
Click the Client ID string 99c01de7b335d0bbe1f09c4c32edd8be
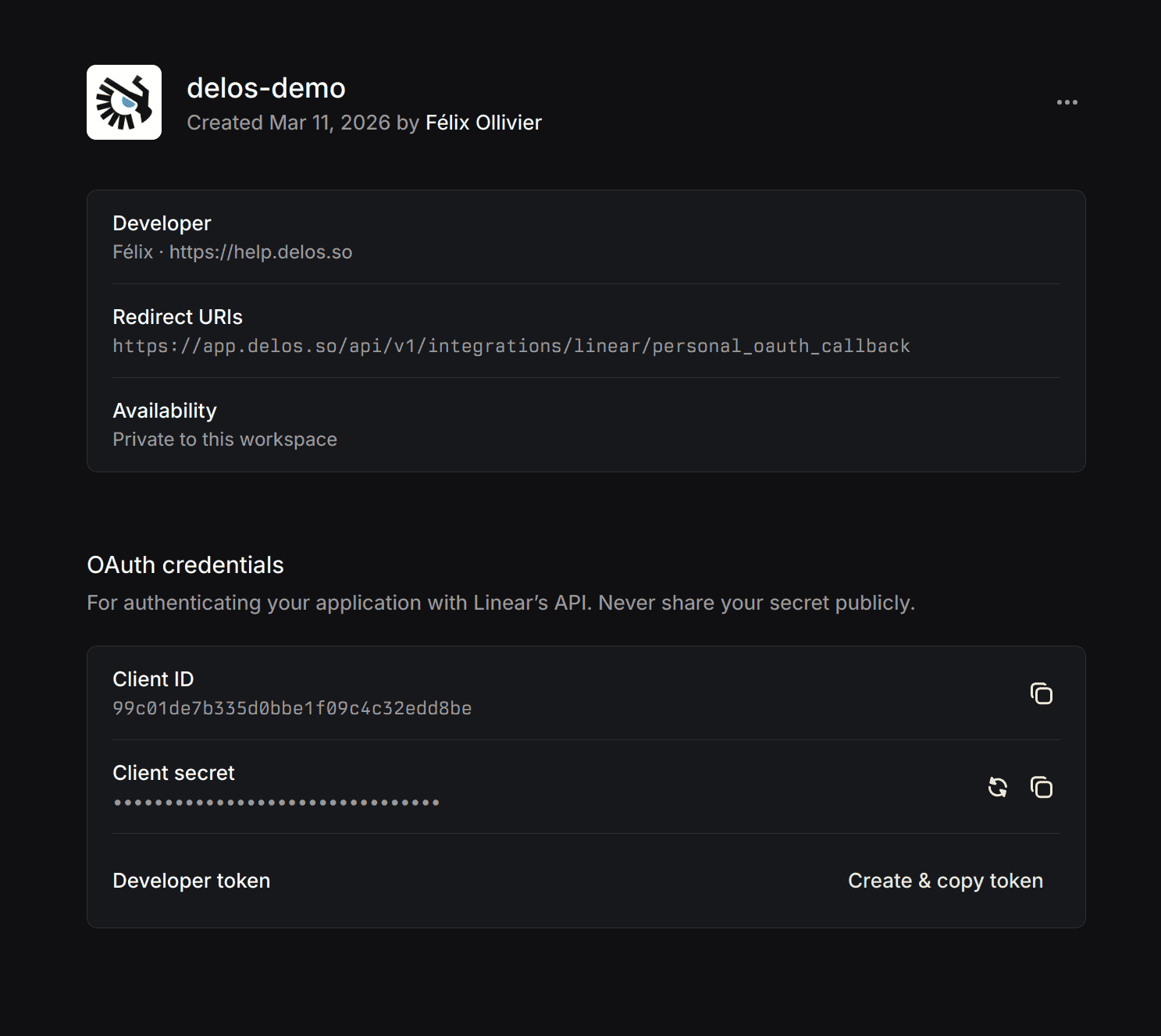coord(292,708)
